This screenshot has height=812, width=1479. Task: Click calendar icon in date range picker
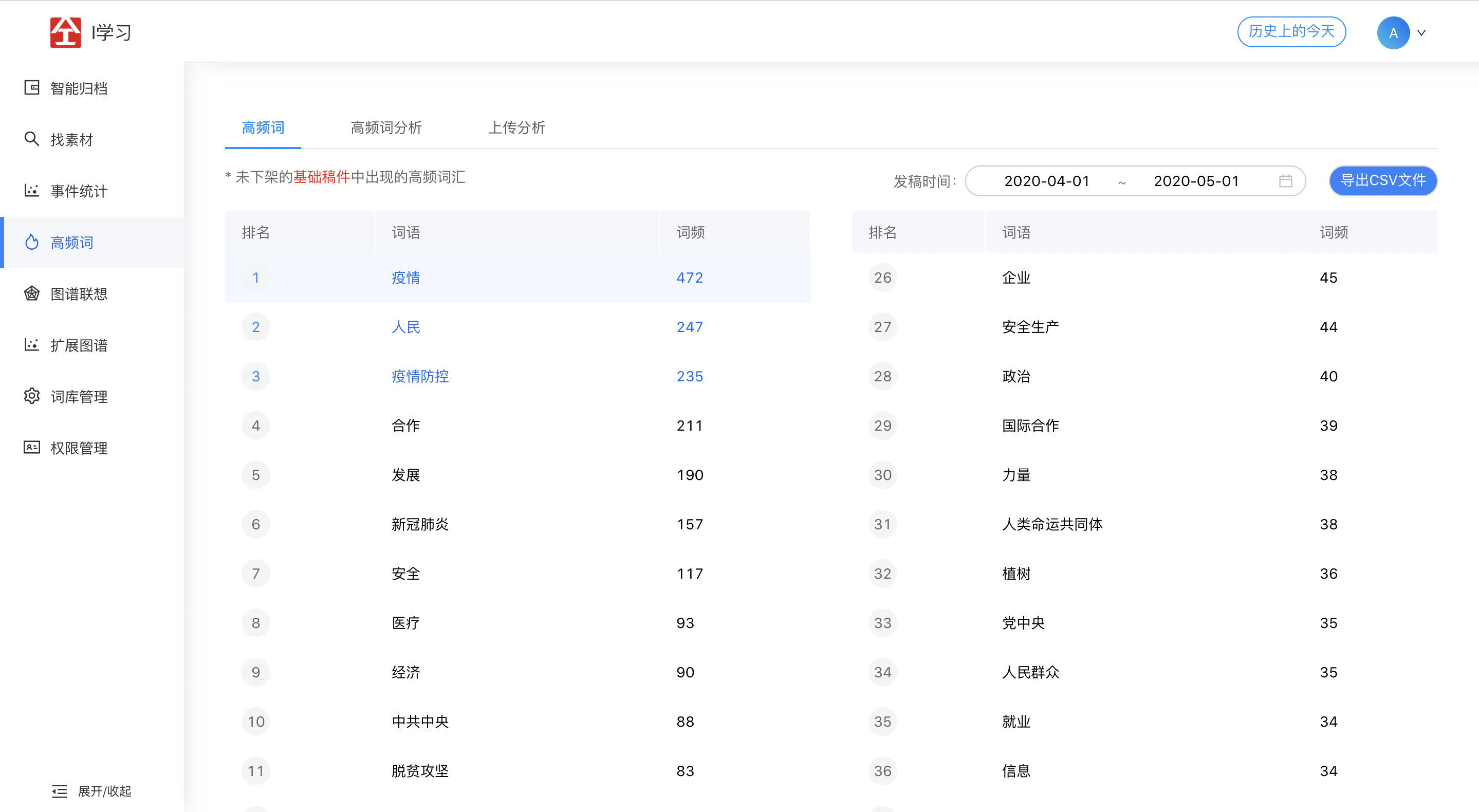pos(1285,181)
